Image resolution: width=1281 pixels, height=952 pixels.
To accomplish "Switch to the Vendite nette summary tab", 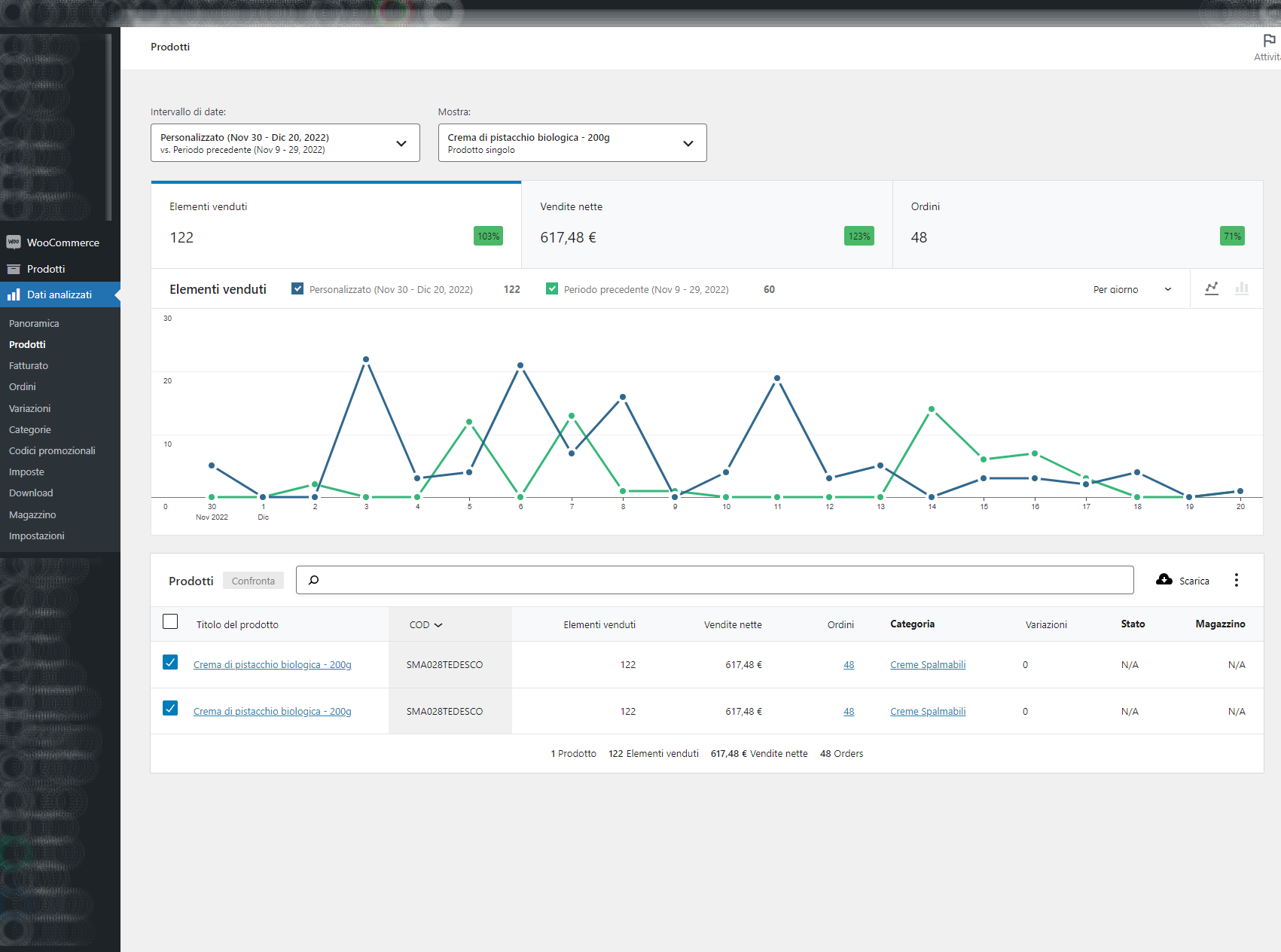I will coord(706,224).
